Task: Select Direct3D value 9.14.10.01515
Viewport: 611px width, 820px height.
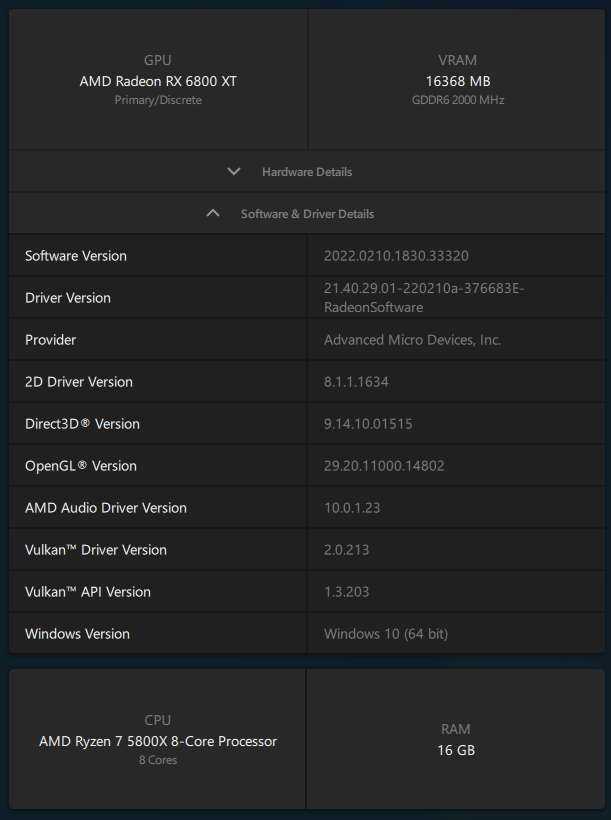Action: (368, 424)
